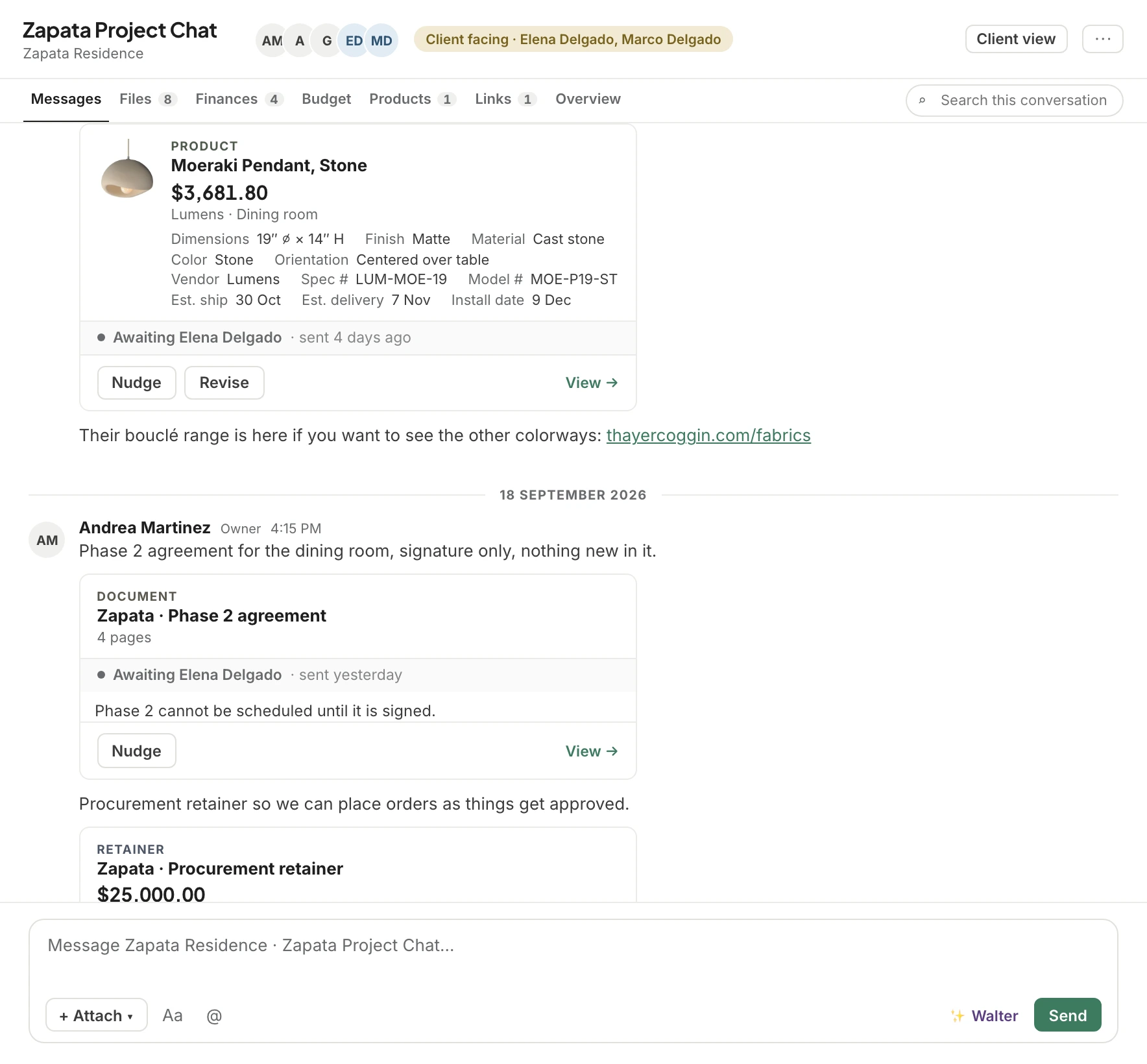This screenshot has height=1064, width=1147.
Task: Click the Andrea Martinez sender name
Action: tap(145, 527)
